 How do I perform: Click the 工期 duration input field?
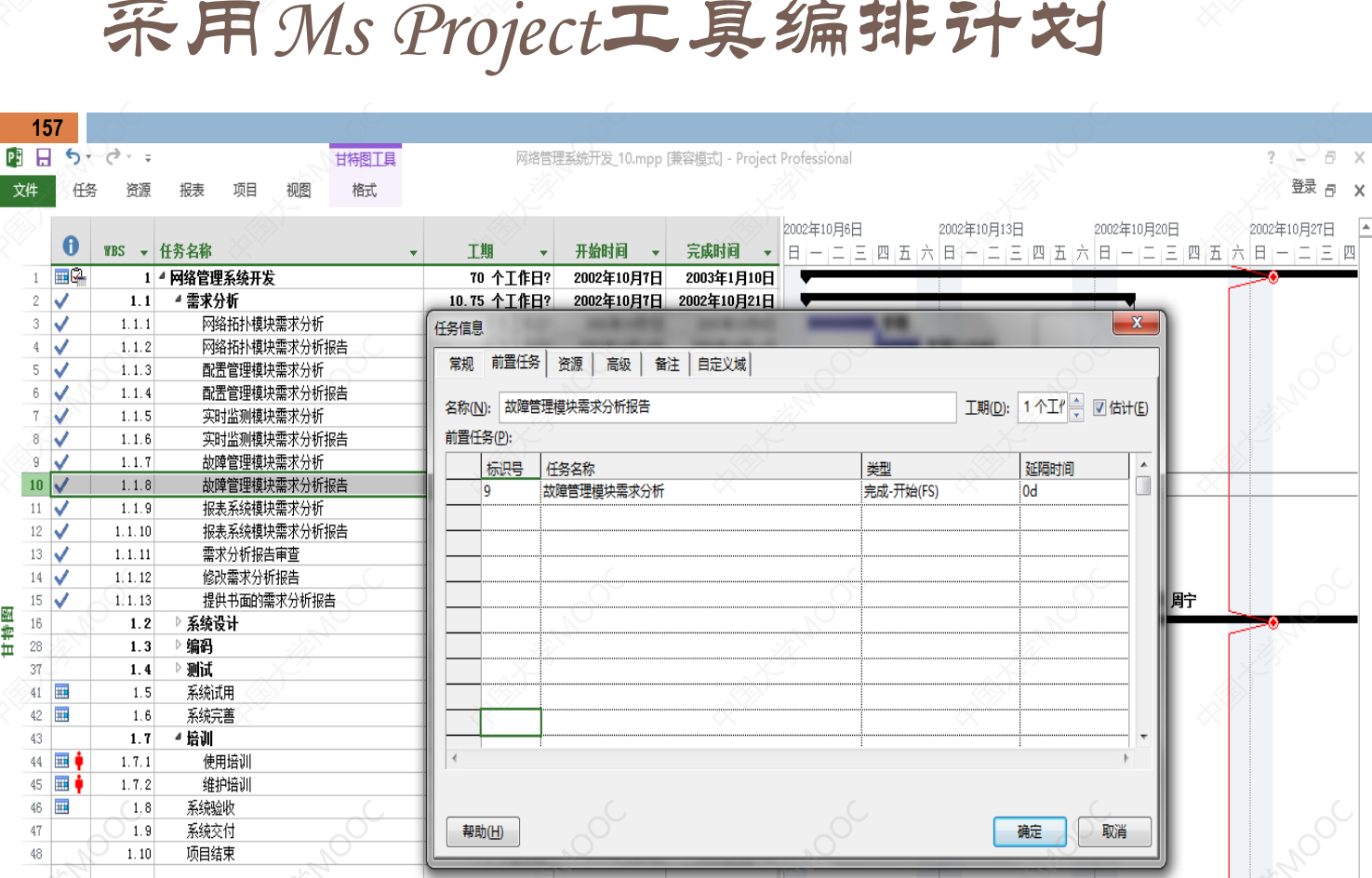(1044, 407)
